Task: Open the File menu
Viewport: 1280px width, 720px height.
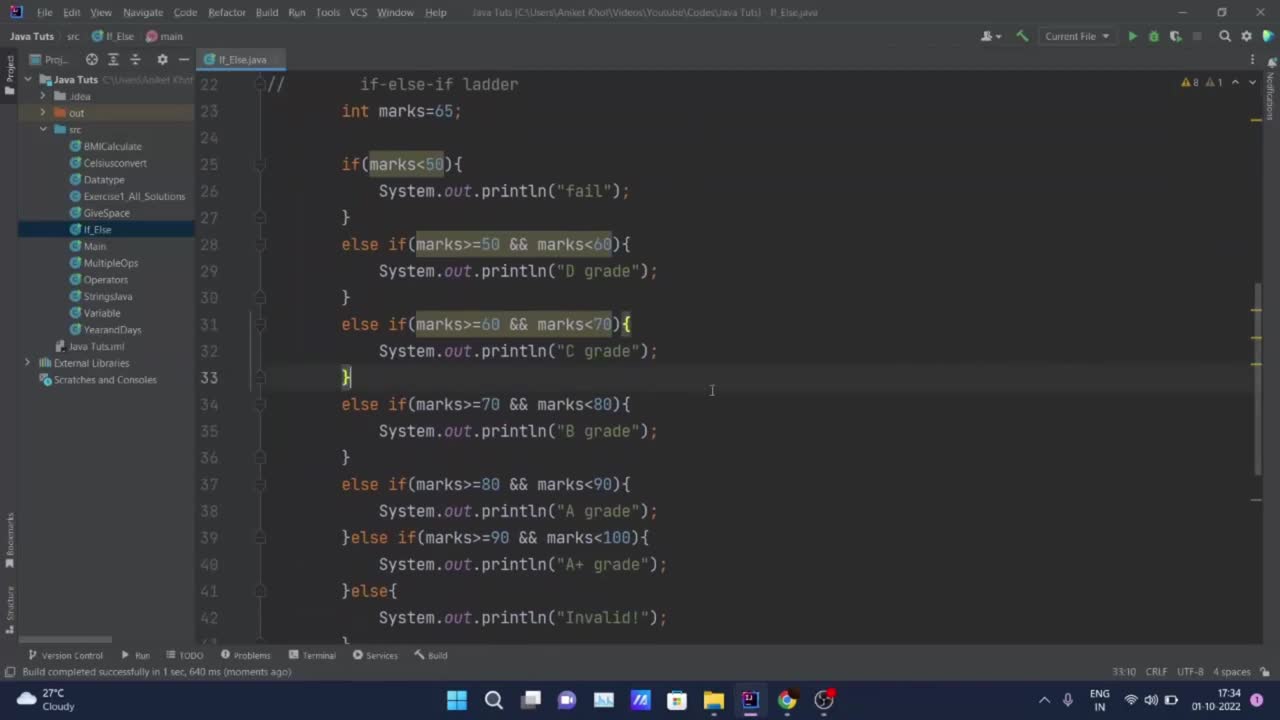Action: pyautogui.click(x=45, y=12)
